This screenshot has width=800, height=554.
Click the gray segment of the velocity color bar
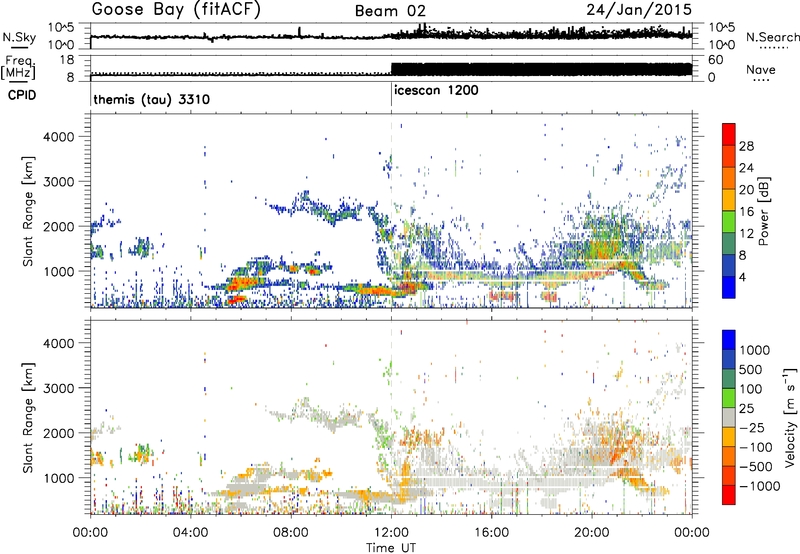pyautogui.click(x=729, y=418)
